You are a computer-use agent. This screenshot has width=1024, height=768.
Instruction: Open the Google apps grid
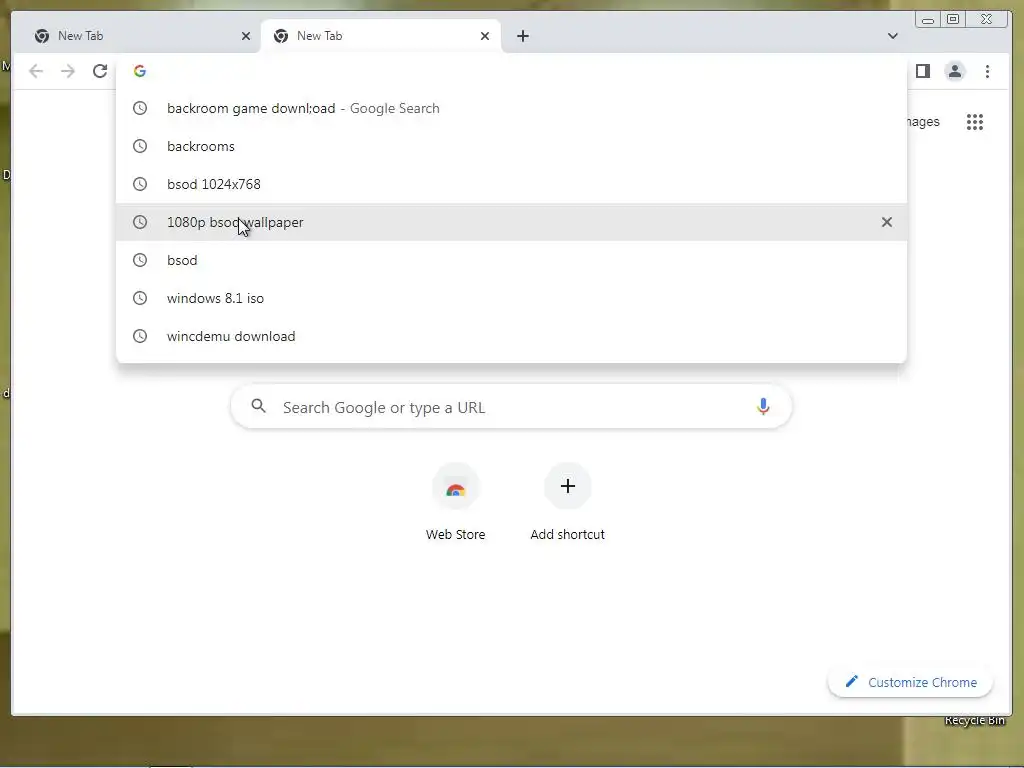(975, 122)
